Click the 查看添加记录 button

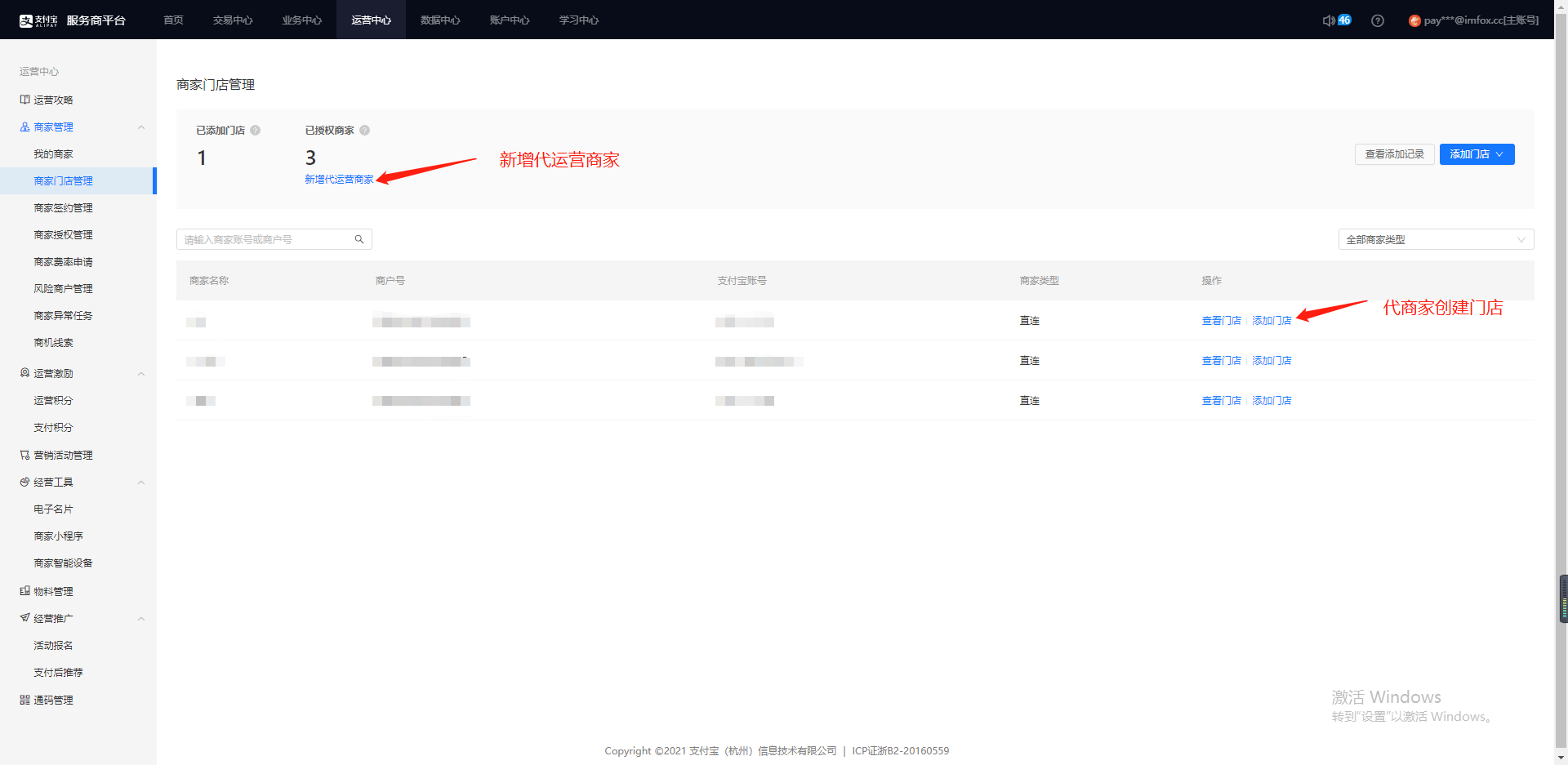coord(1394,154)
